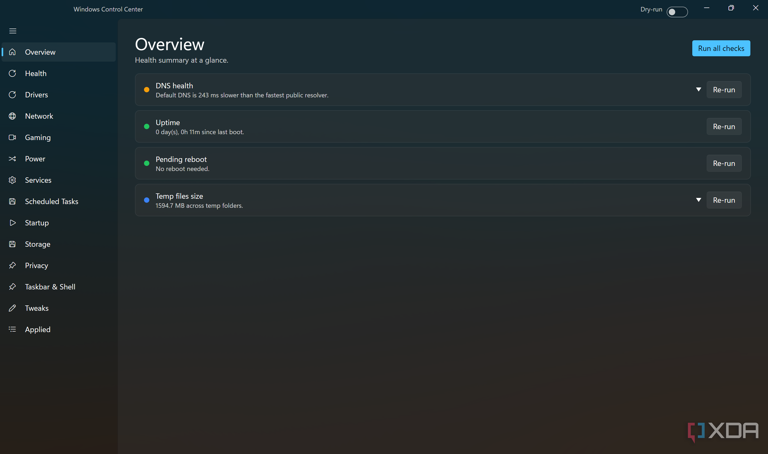Go to Taskbar & Shell label
768x454 pixels.
[x=50, y=287]
